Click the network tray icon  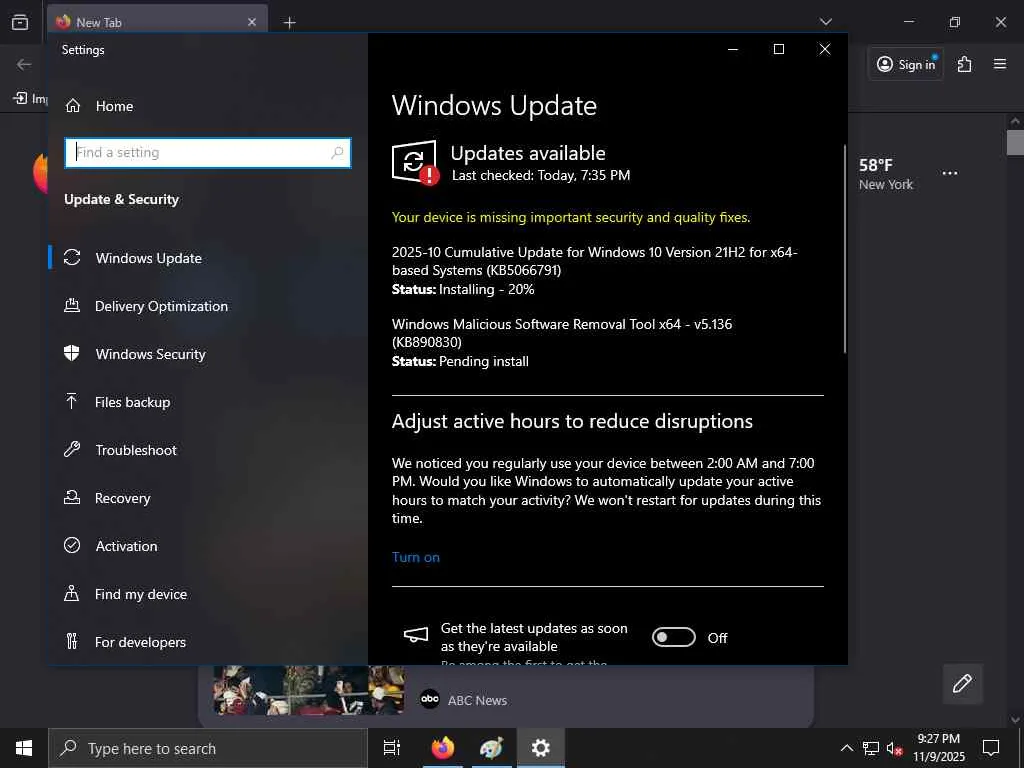(871, 748)
